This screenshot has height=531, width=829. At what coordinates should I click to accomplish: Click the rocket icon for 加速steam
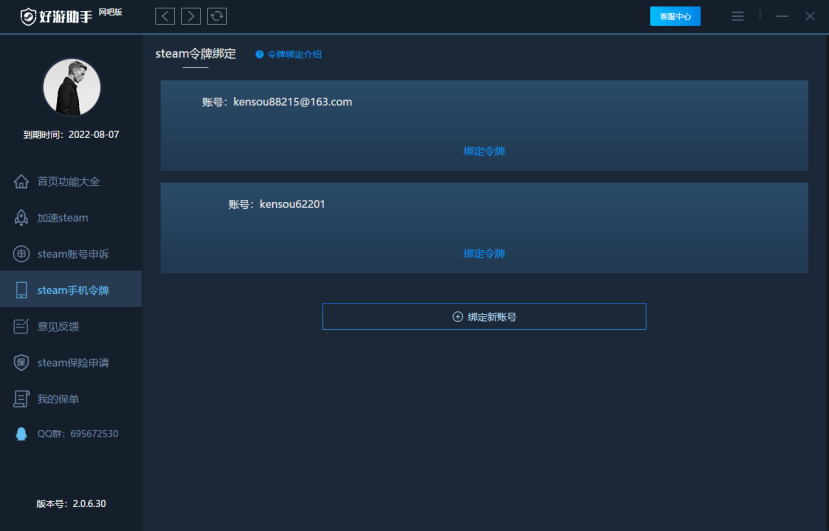pos(21,217)
